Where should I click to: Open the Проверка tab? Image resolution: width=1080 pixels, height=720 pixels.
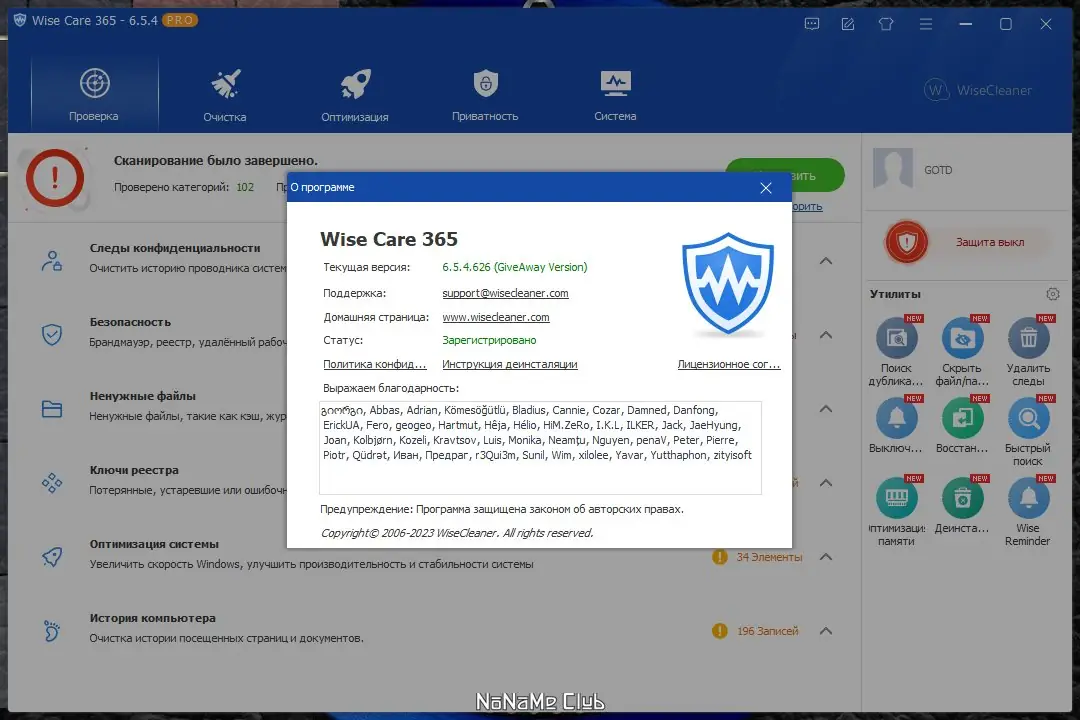point(94,94)
